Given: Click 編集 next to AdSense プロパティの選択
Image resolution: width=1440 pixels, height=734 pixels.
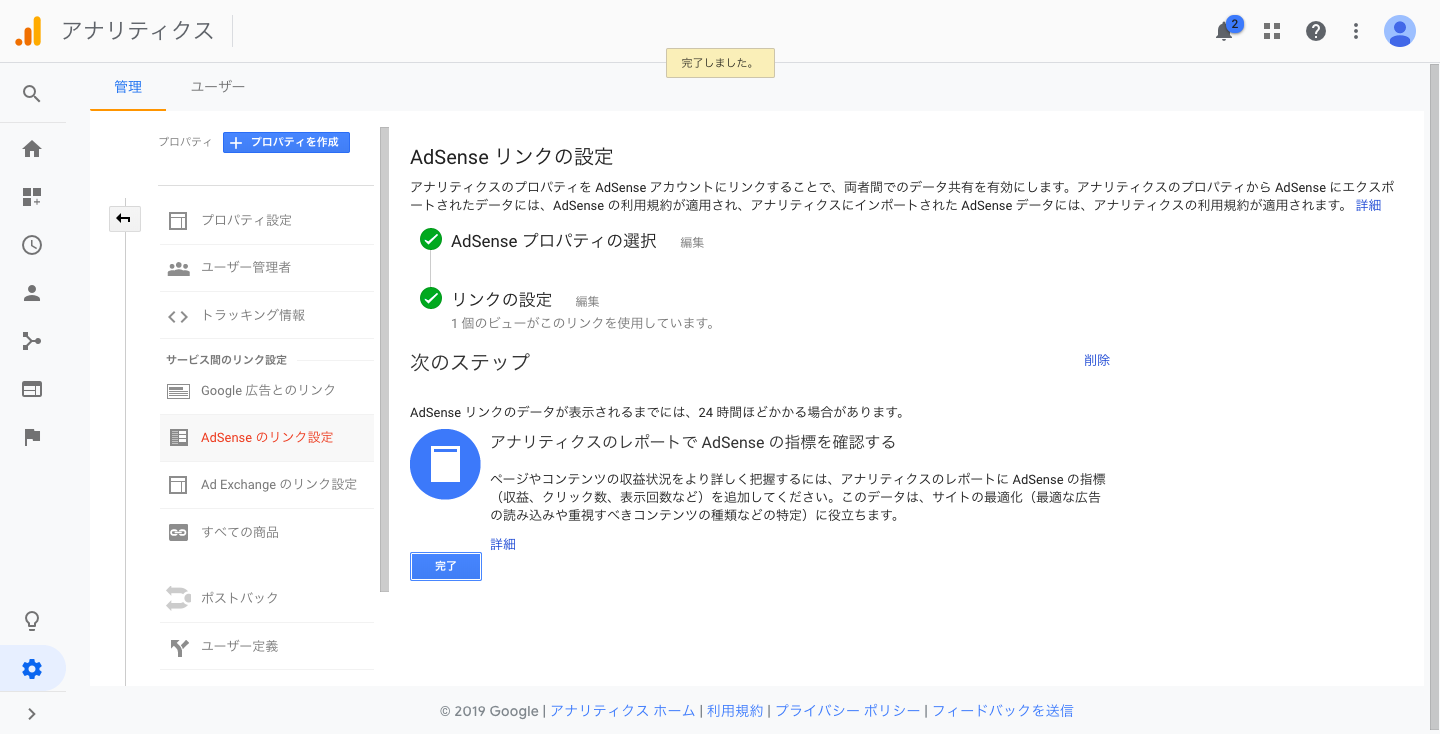Looking at the screenshot, I should 692,243.
